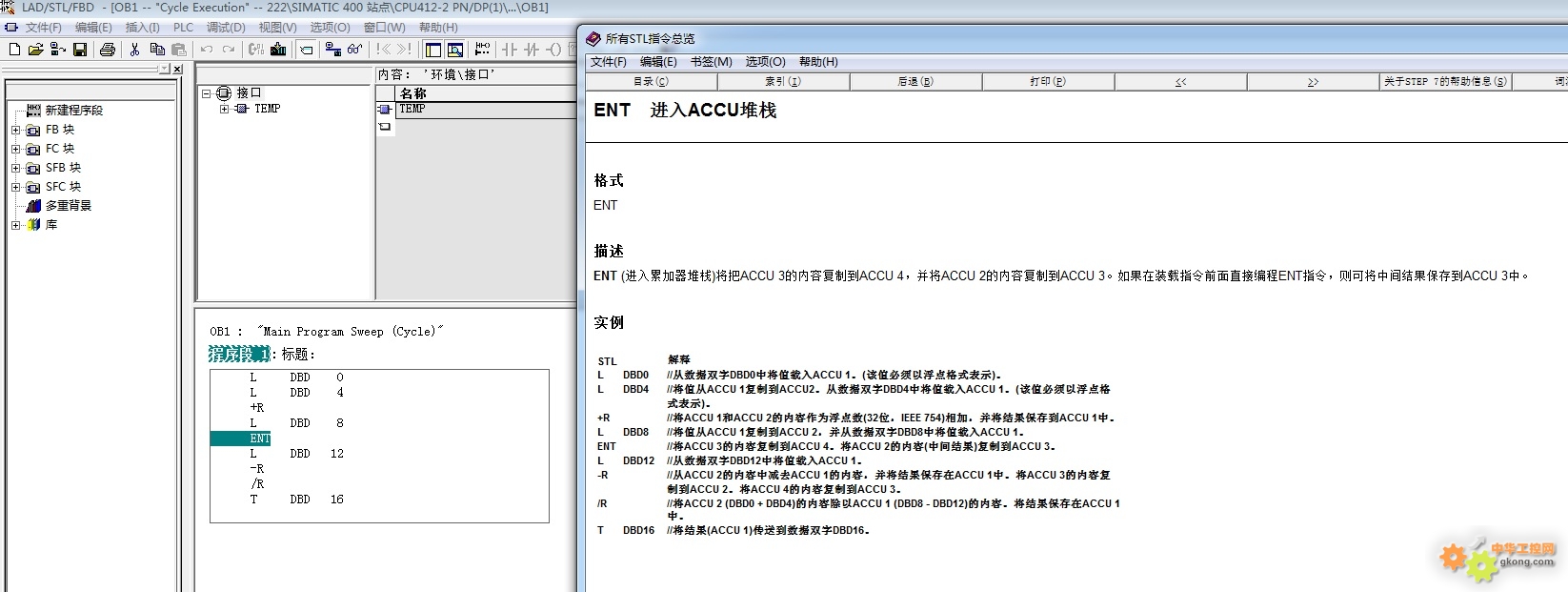Close the program elements side panel
Viewport: 1568px width, 592px height.
click(177, 69)
